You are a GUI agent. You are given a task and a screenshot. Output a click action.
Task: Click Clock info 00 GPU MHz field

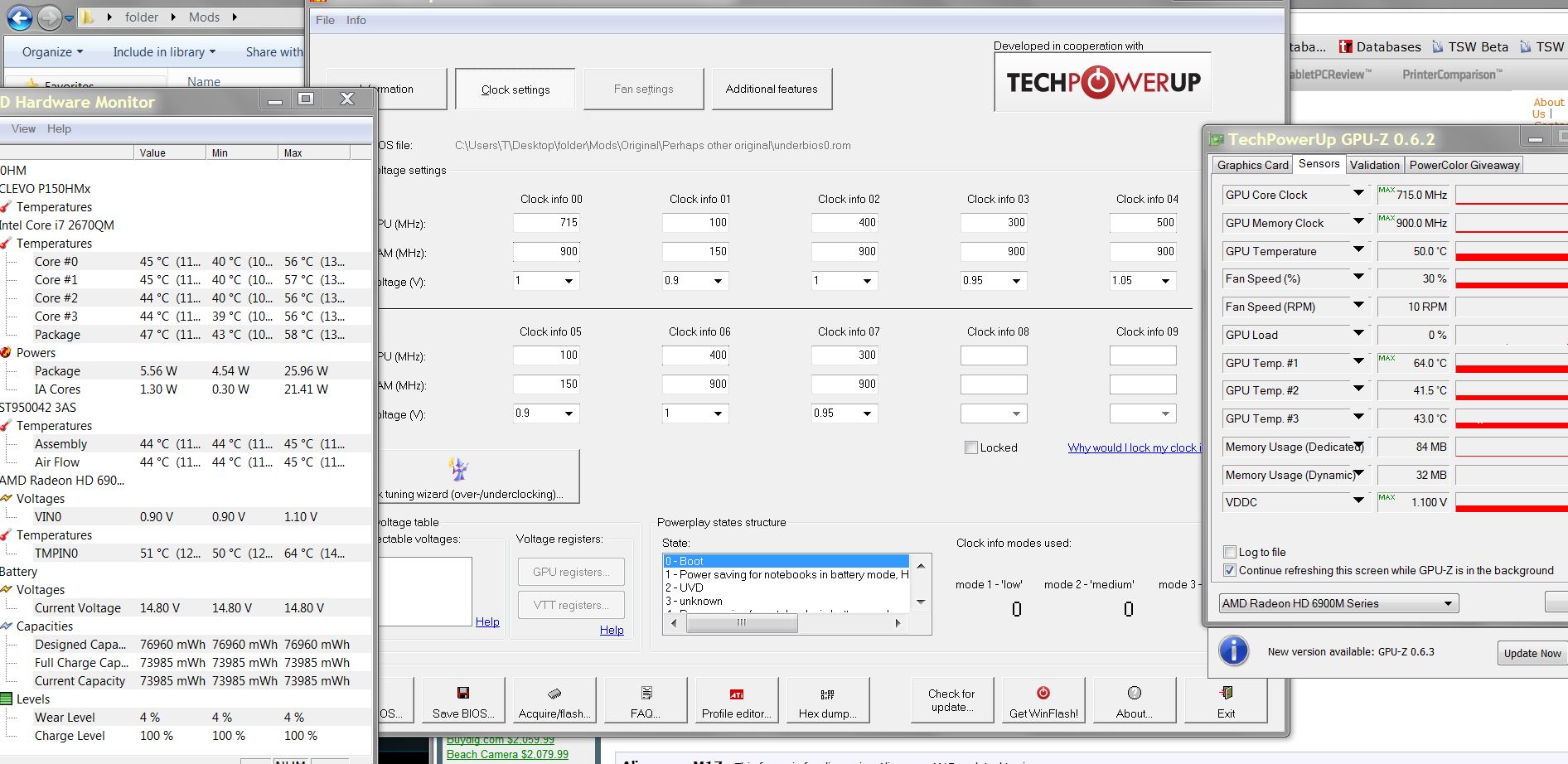pos(546,222)
